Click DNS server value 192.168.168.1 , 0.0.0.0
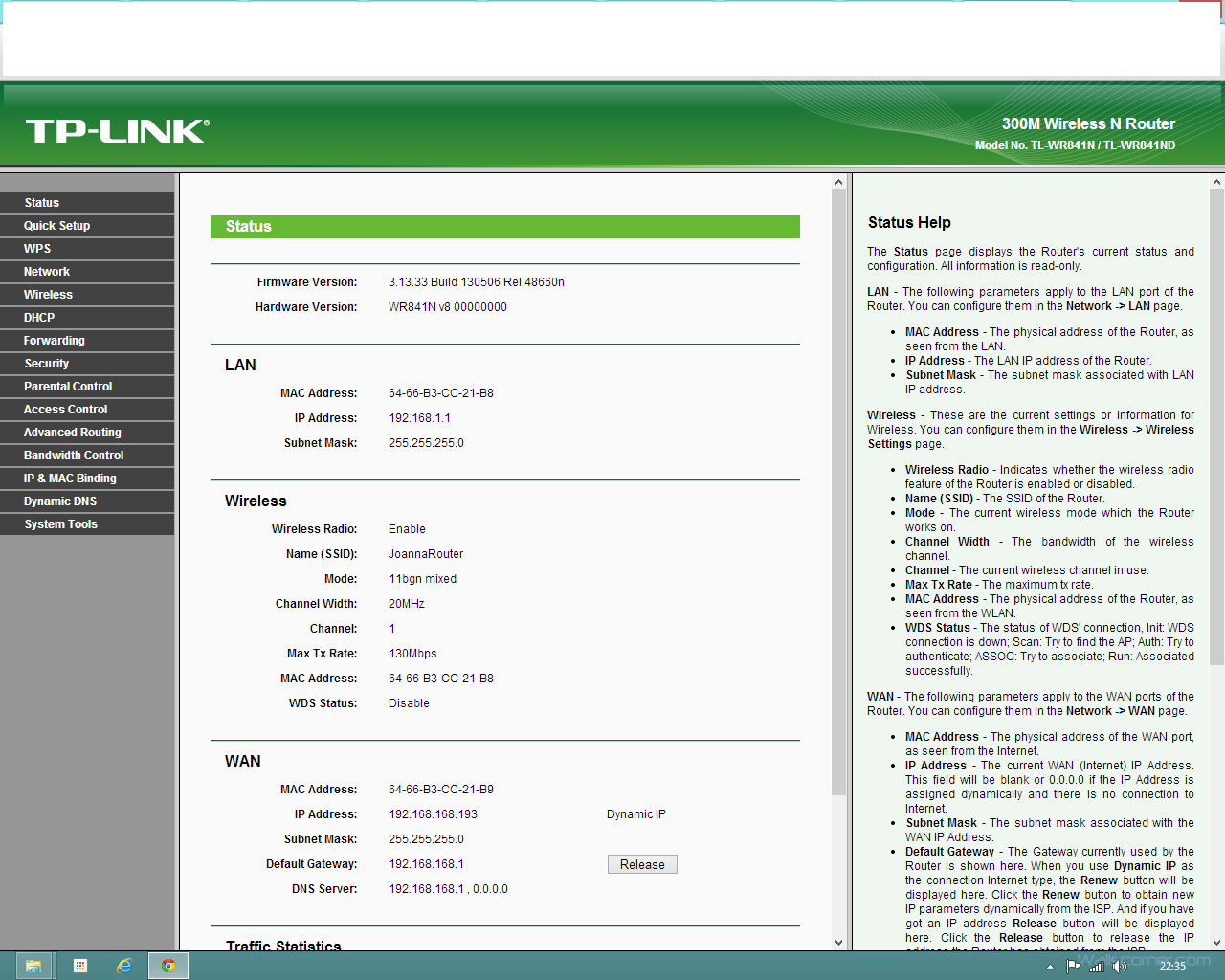Screen dimensions: 1225x980 [448, 889]
